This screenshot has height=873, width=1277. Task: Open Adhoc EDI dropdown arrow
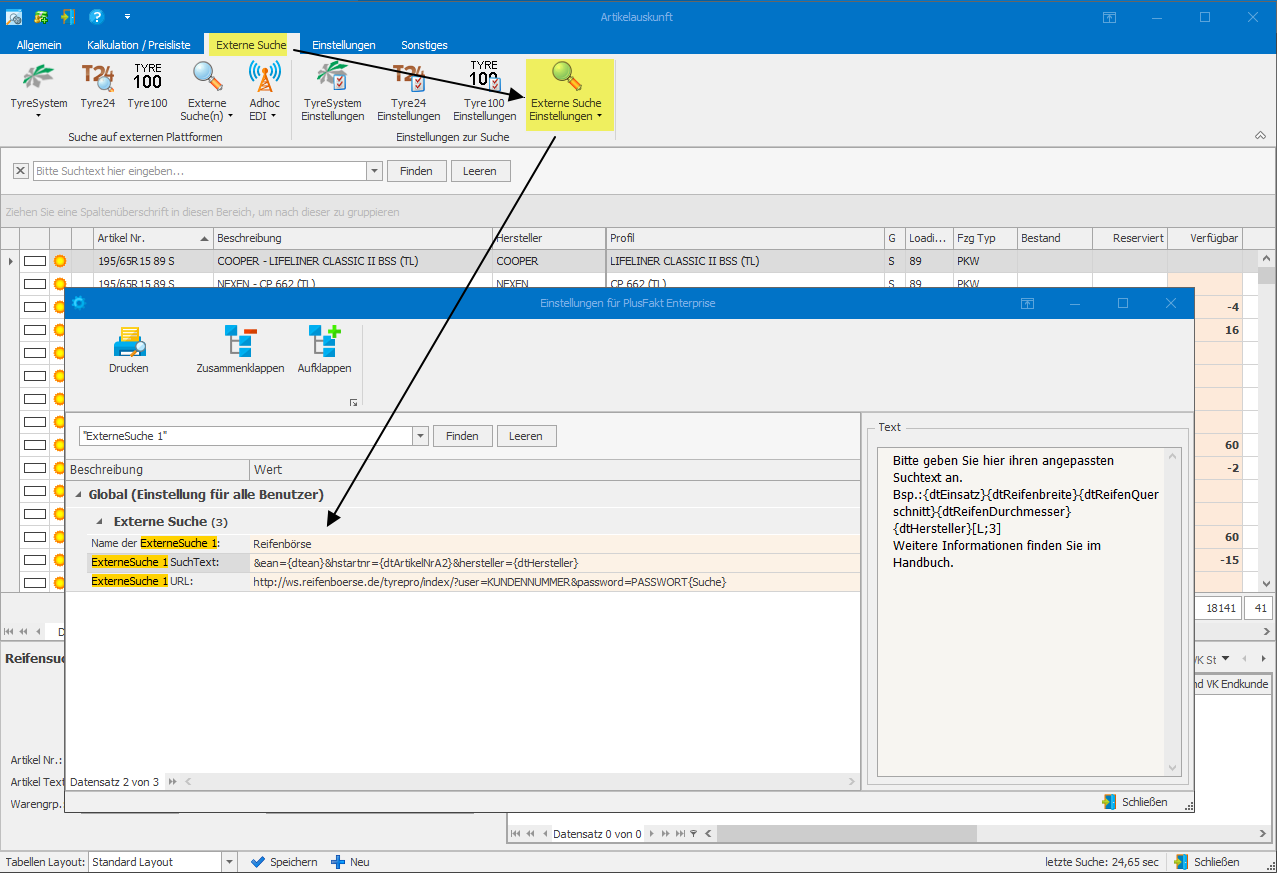273,116
